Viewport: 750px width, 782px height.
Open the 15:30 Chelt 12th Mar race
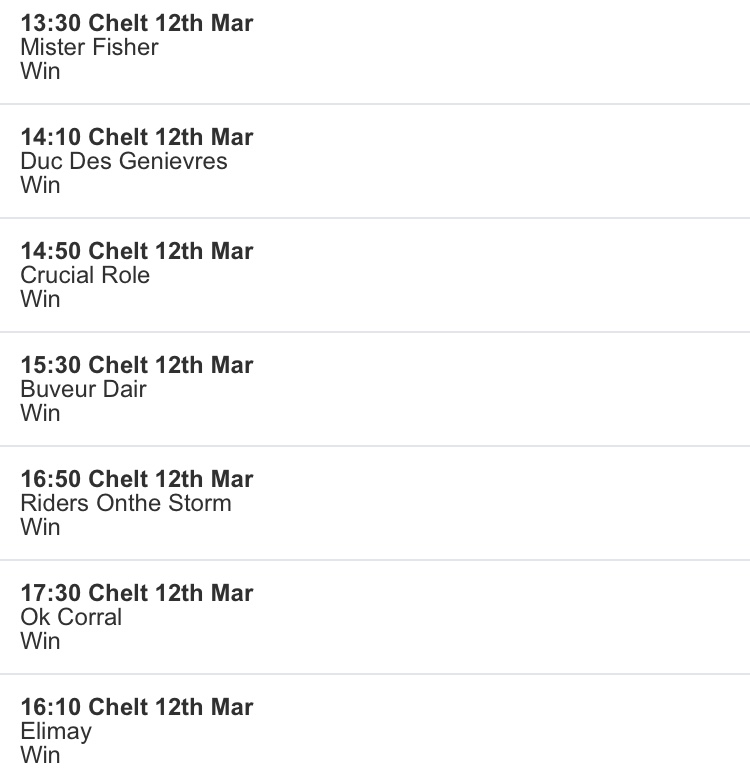[137, 365]
